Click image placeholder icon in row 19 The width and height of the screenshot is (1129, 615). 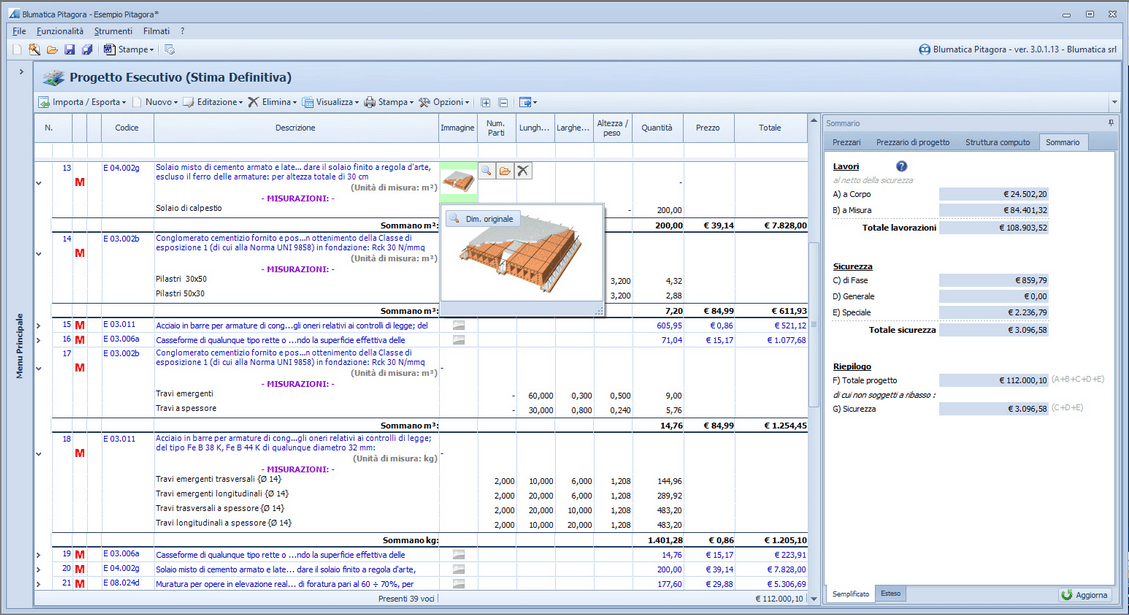click(459, 555)
